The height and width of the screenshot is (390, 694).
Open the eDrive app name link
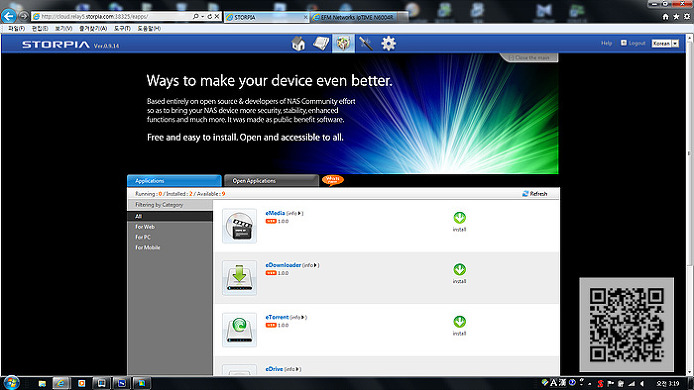pyautogui.click(x=274, y=369)
